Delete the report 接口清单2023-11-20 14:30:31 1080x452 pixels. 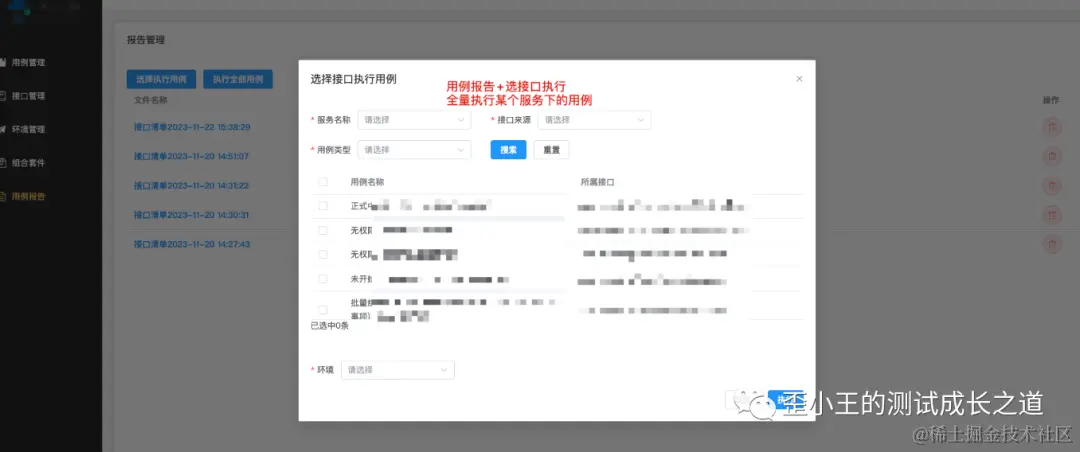pyautogui.click(x=1051, y=215)
